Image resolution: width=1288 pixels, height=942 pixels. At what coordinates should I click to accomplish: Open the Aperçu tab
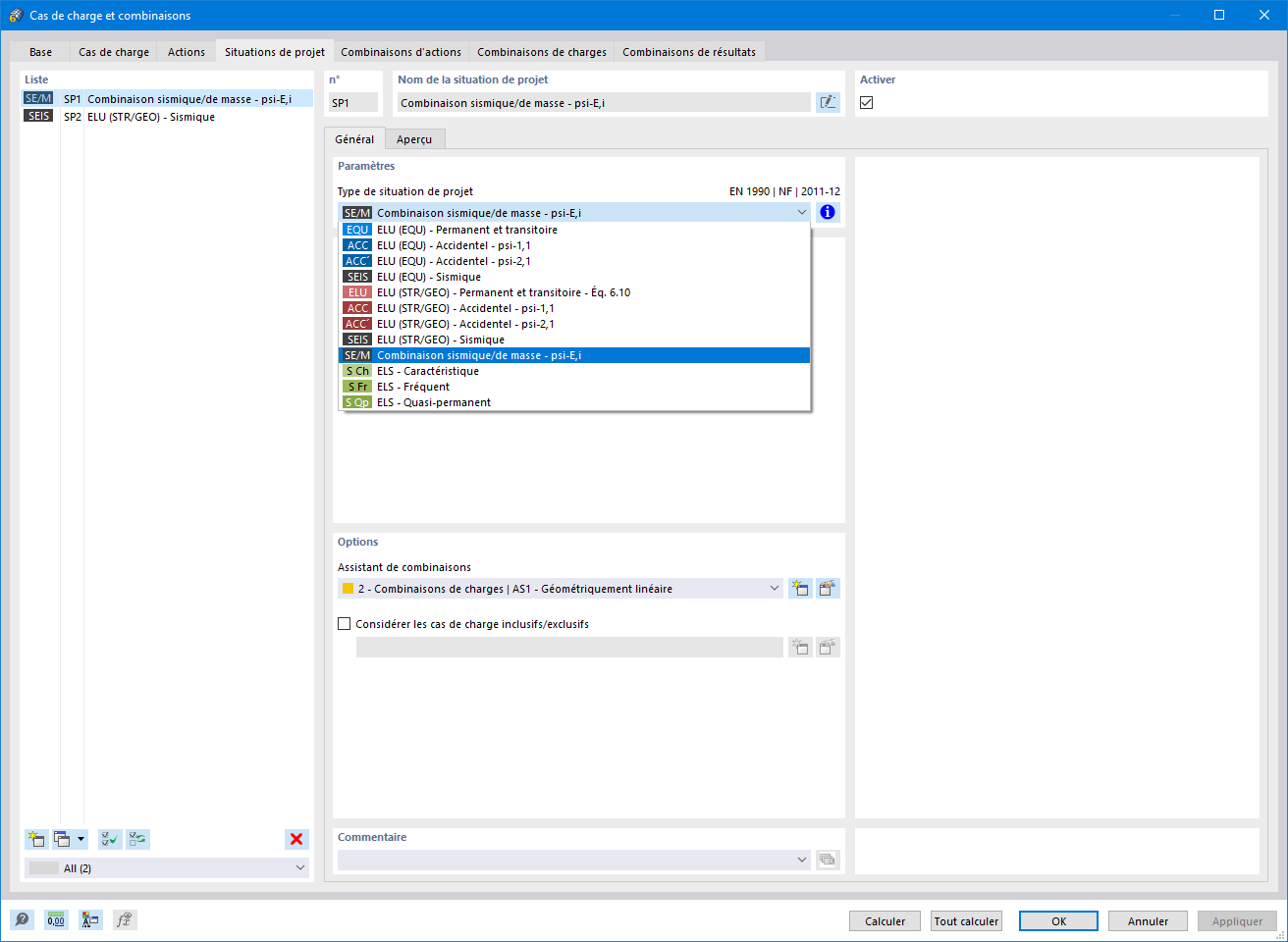pyautogui.click(x=414, y=138)
